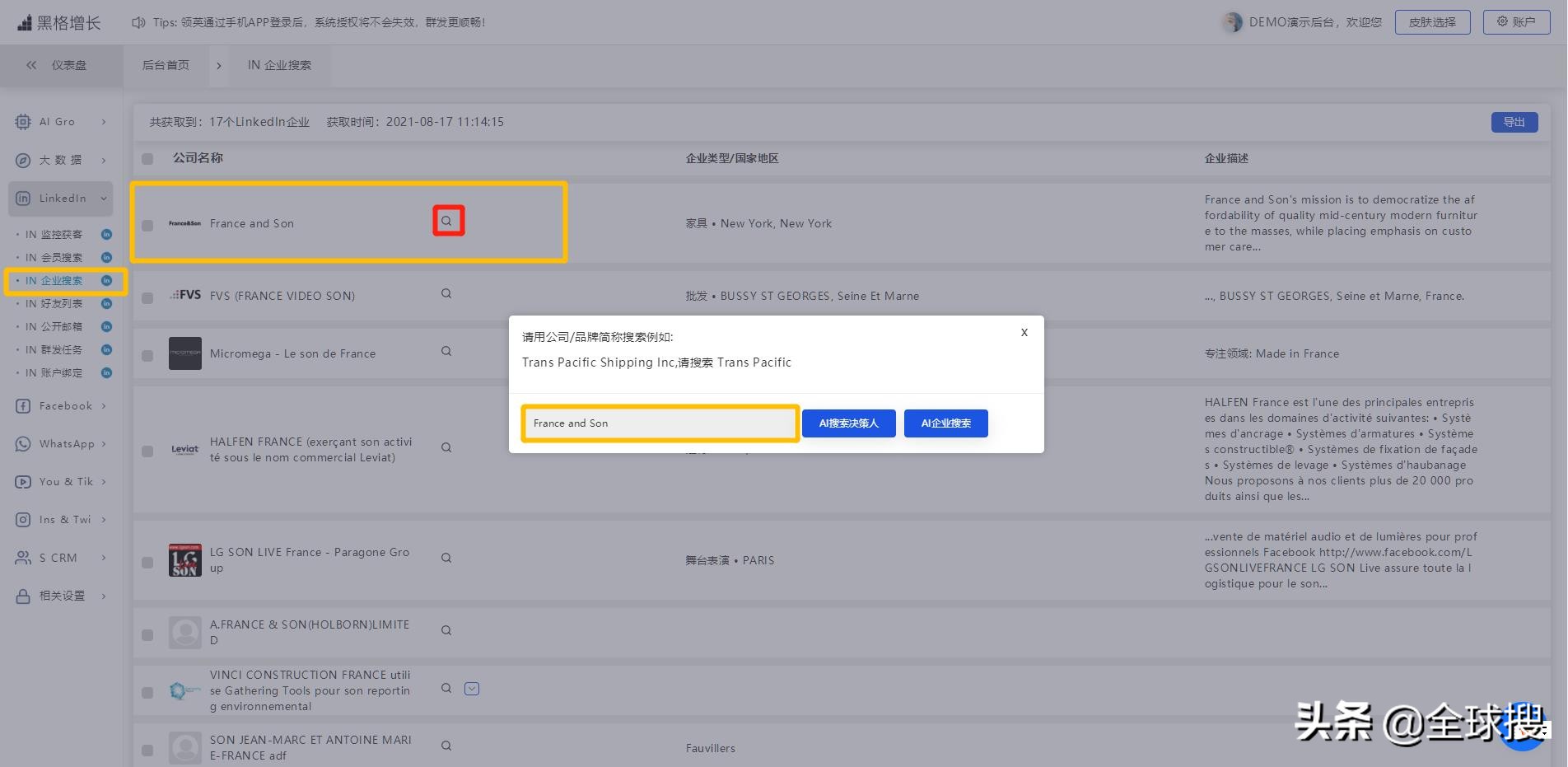This screenshot has width=1568, height=767.
Task: Select IN 好友列表 in the sidebar
Action: click(x=54, y=304)
